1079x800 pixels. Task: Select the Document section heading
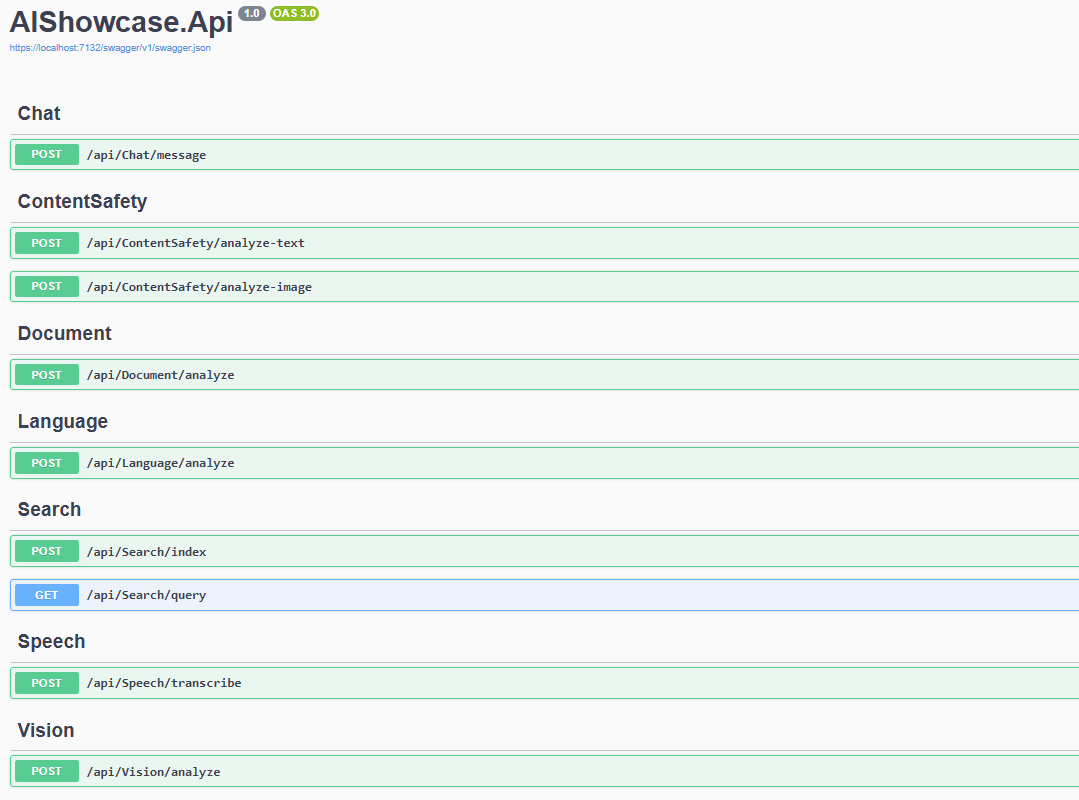point(64,333)
